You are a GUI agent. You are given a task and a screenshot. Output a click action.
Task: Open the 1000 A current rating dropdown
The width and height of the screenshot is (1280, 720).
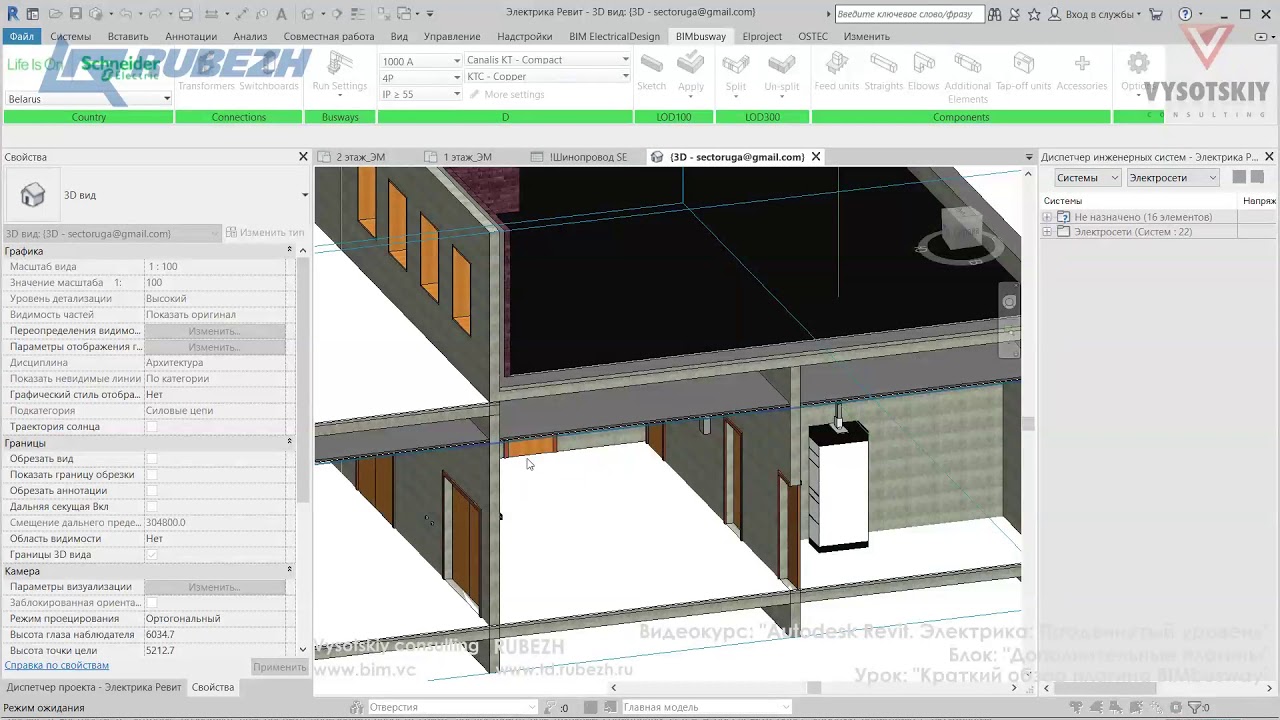421,61
